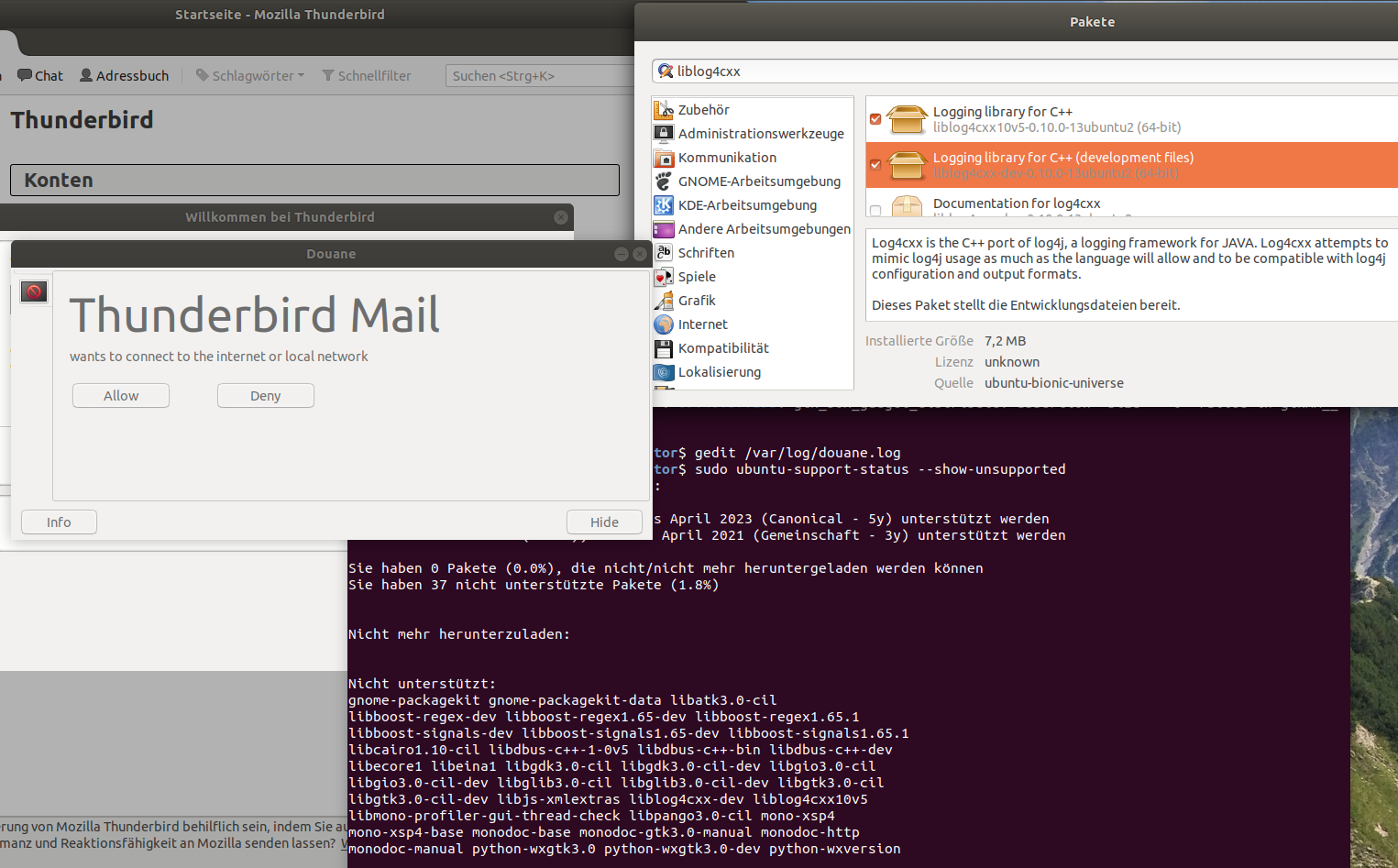Toggle checkbox for development files package
The width and height of the screenshot is (1398, 868).
[875, 165]
